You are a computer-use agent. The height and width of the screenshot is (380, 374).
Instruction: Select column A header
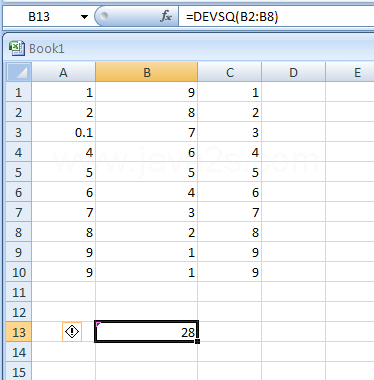63,72
